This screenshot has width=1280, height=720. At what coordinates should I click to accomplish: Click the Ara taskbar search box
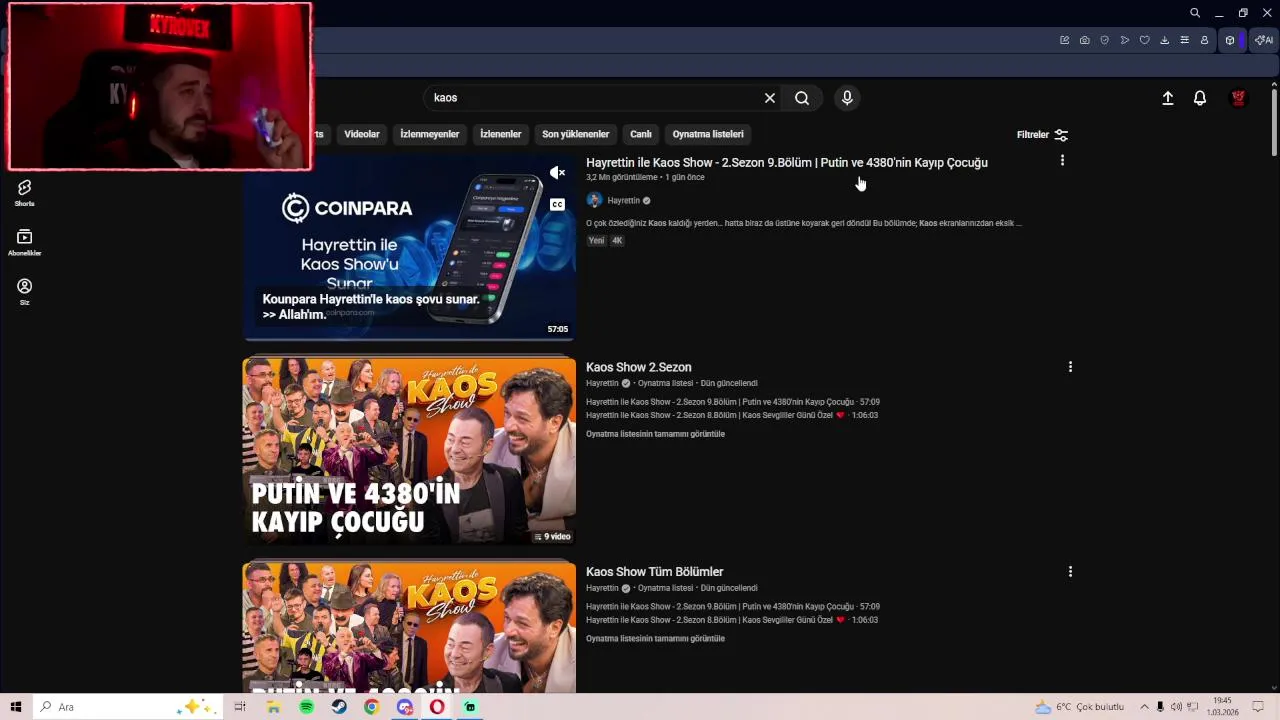[127, 707]
